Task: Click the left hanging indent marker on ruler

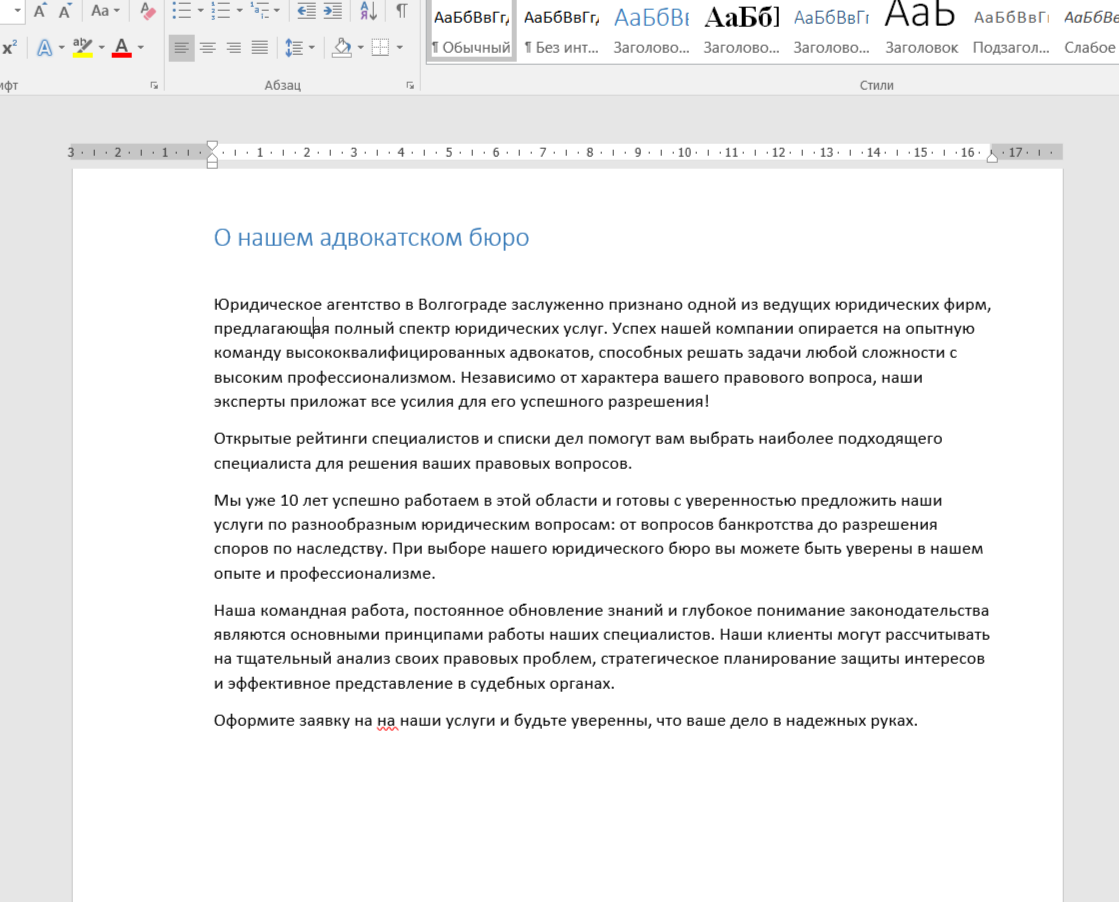Action: point(212,158)
